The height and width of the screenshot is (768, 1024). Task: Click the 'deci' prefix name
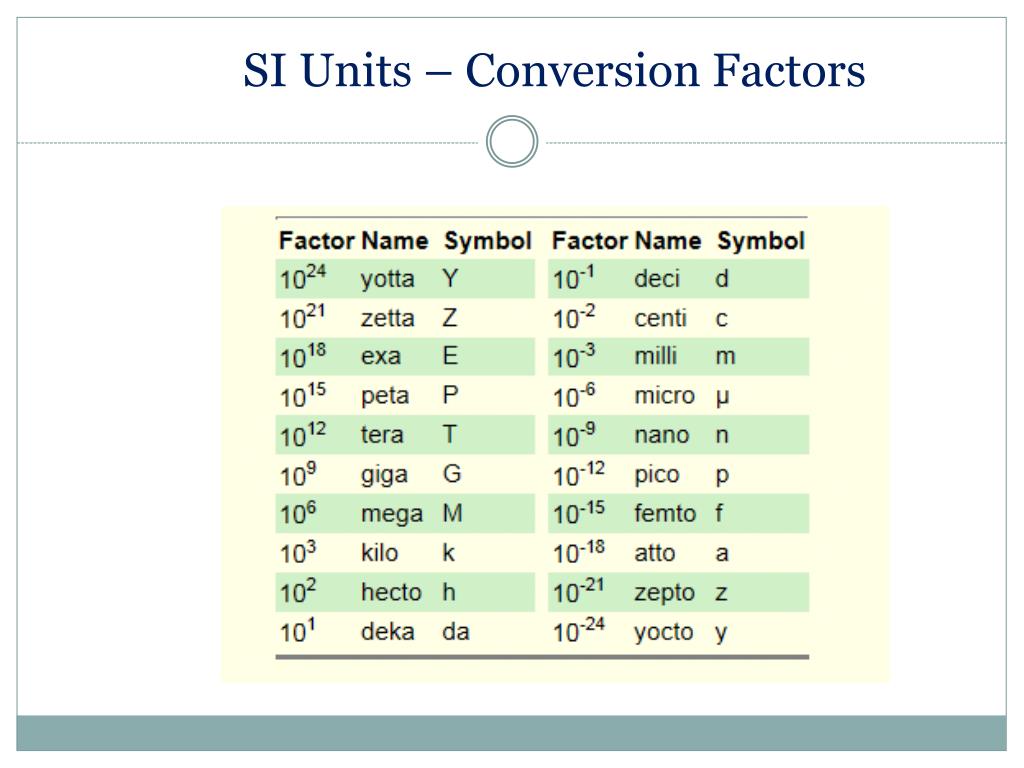coord(657,279)
